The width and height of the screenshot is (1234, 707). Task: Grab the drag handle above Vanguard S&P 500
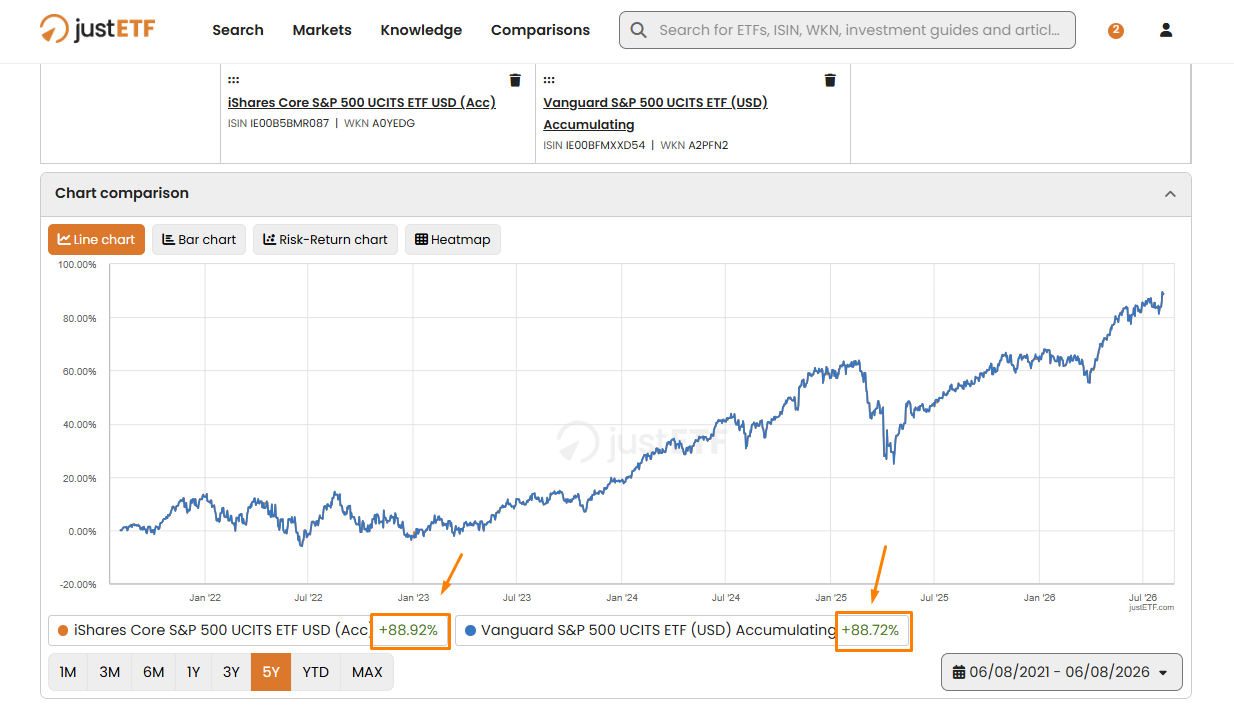point(549,80)
